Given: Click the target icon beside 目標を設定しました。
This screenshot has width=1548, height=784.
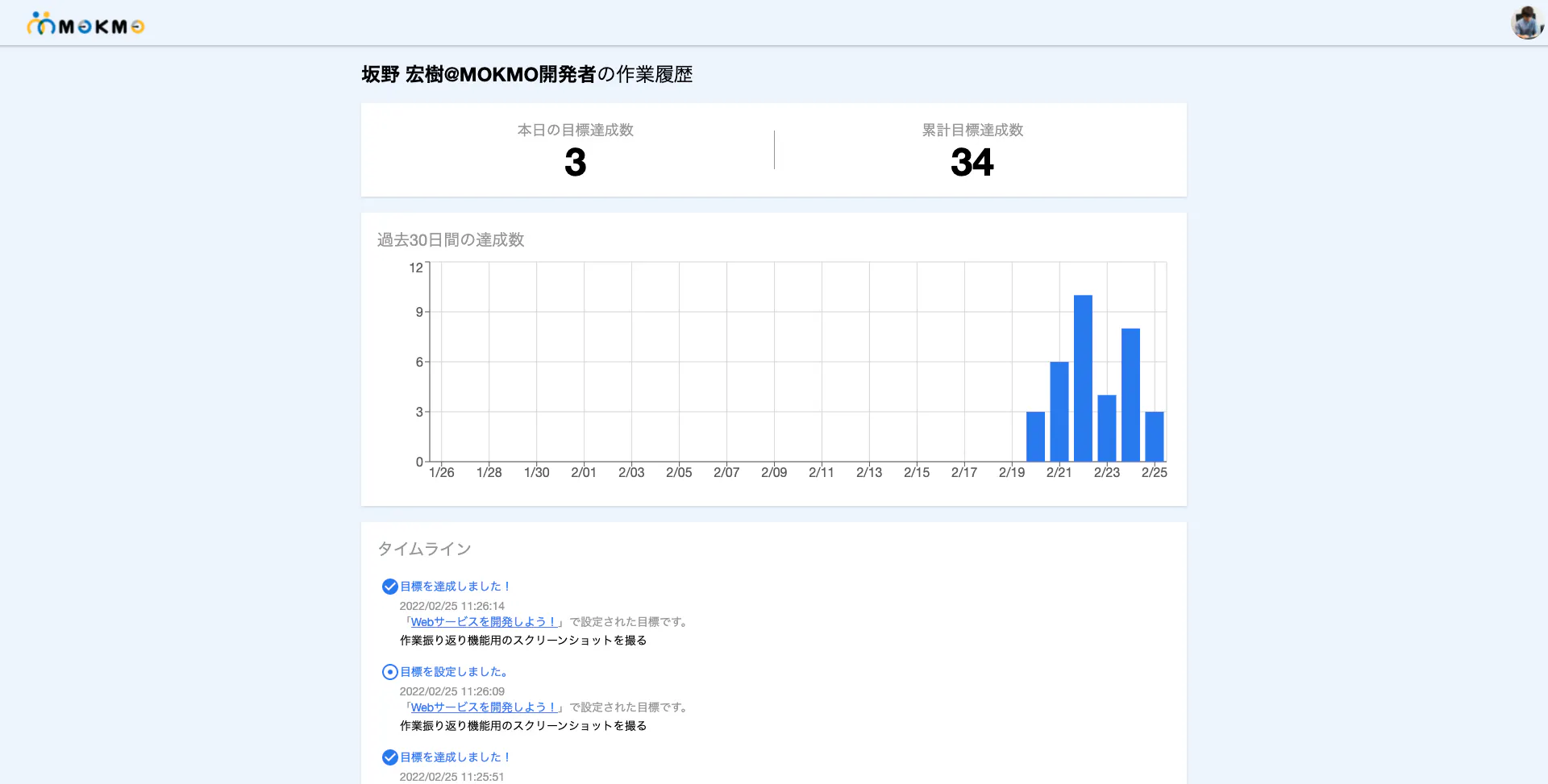Looking at the screenshot, I should click(x=389, y=672).
